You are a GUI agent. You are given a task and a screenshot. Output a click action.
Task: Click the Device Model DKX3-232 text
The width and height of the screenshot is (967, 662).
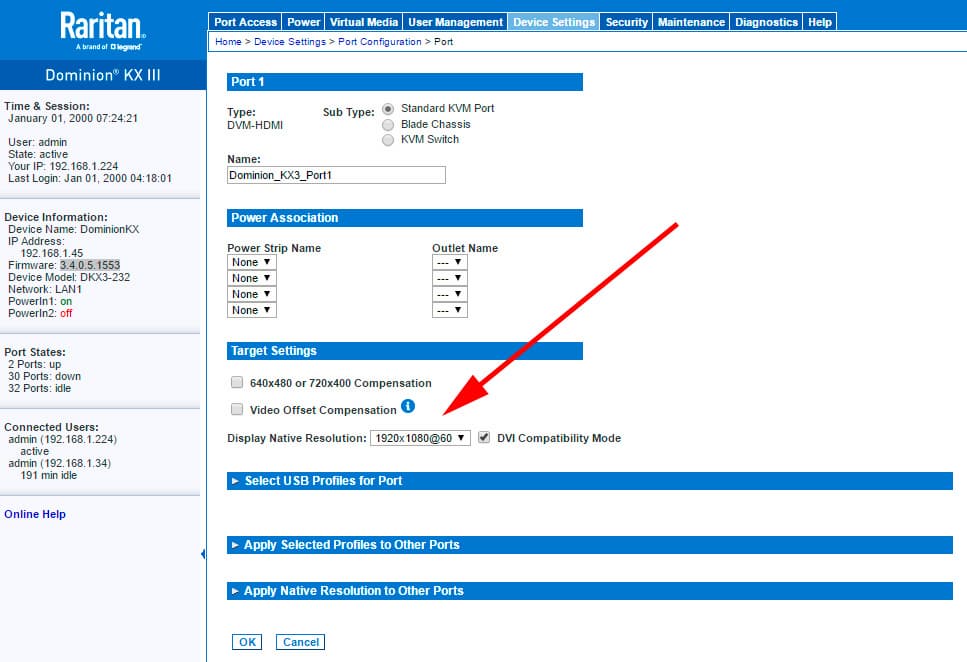click(69, 277)
